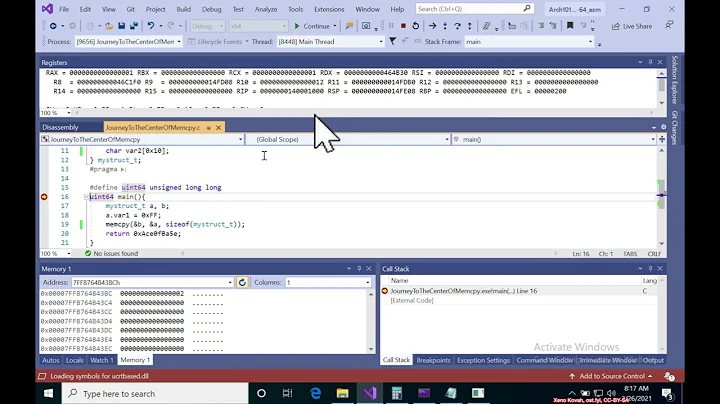The height and width of the screenshot is (404, 720).
Task: Click the Visual Studio logo icon
Action: (47, 9)
